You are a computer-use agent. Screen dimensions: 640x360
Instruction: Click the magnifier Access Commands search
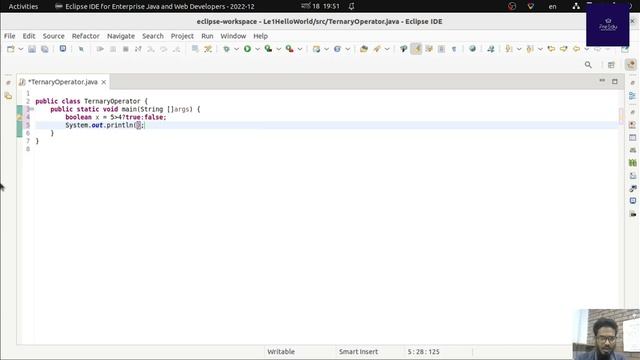coord(588,65)
